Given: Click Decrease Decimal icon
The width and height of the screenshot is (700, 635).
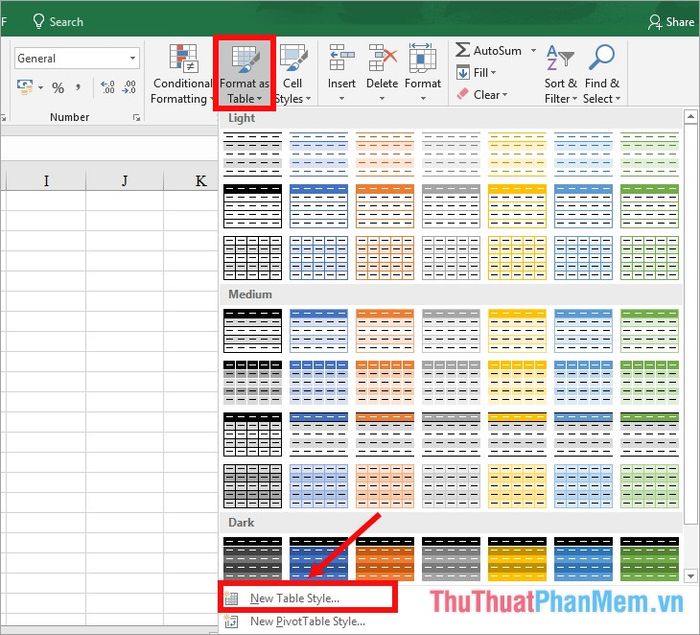Looking at the screenshot, I should (x=129, y=87).
